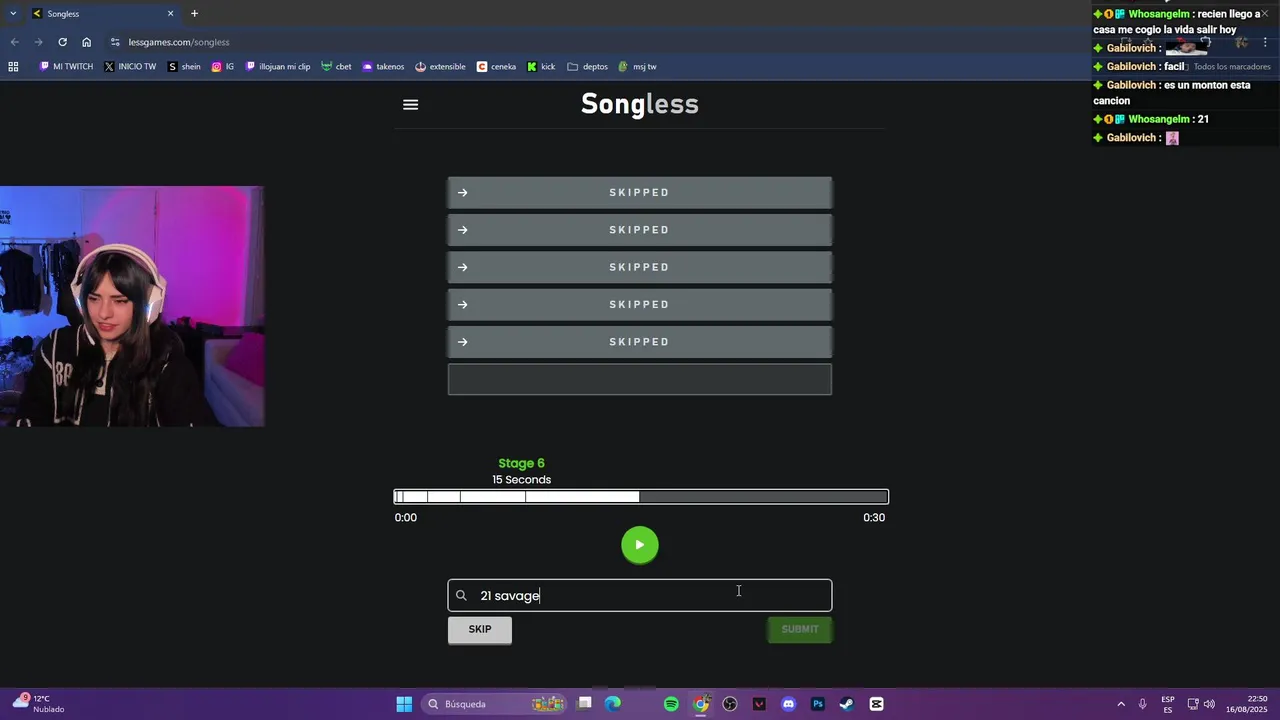Open the kick bookmark
Image resolution: width=1280 pixels, height=720 pixels.
point(542,67)
